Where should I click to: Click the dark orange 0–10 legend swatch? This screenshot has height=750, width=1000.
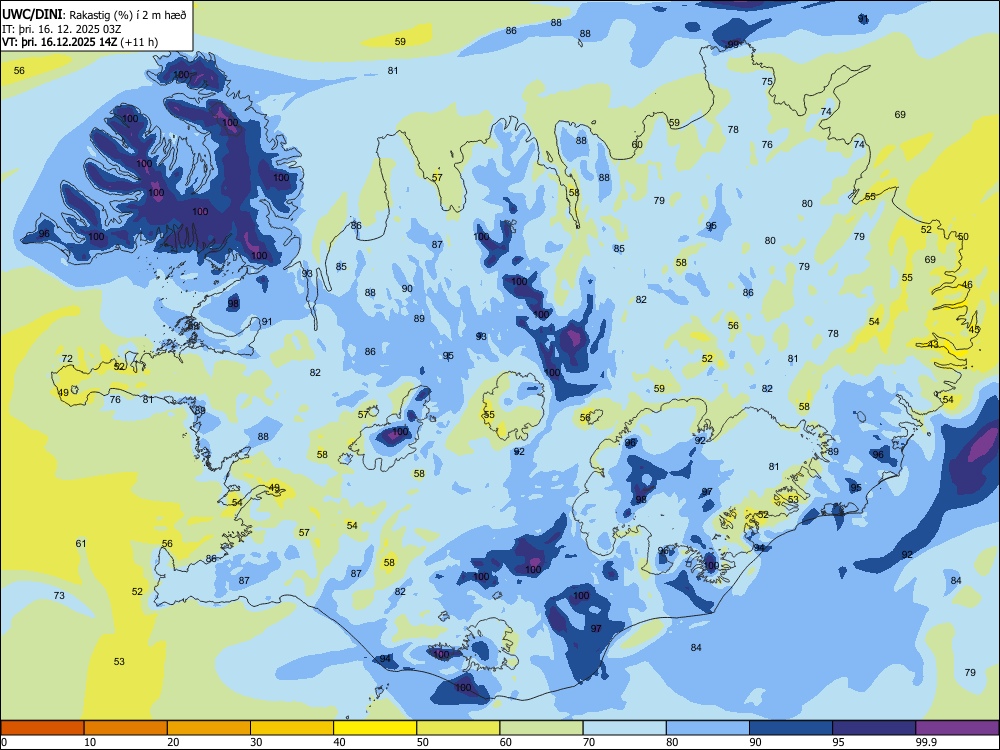[42, 728]
